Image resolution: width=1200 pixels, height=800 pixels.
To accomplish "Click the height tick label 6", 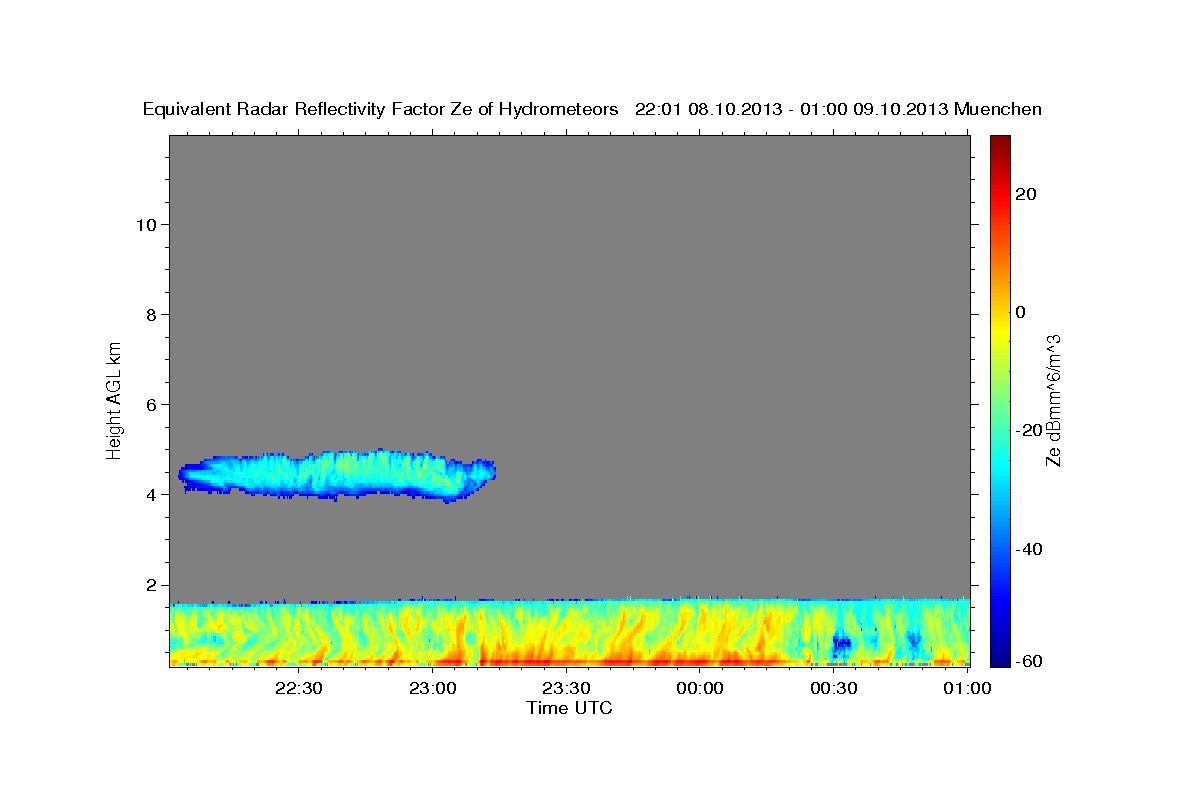I will pyautogui.click(x=150, y=404).
